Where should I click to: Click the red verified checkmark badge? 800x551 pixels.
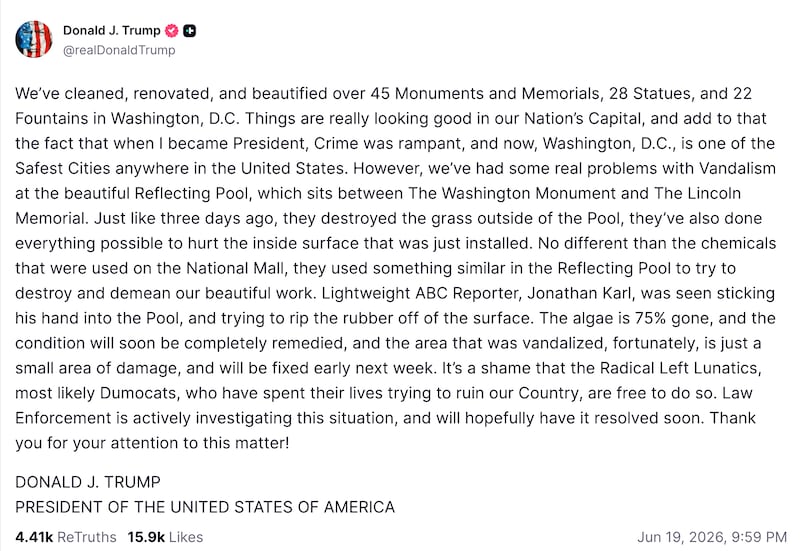(172, 31)
